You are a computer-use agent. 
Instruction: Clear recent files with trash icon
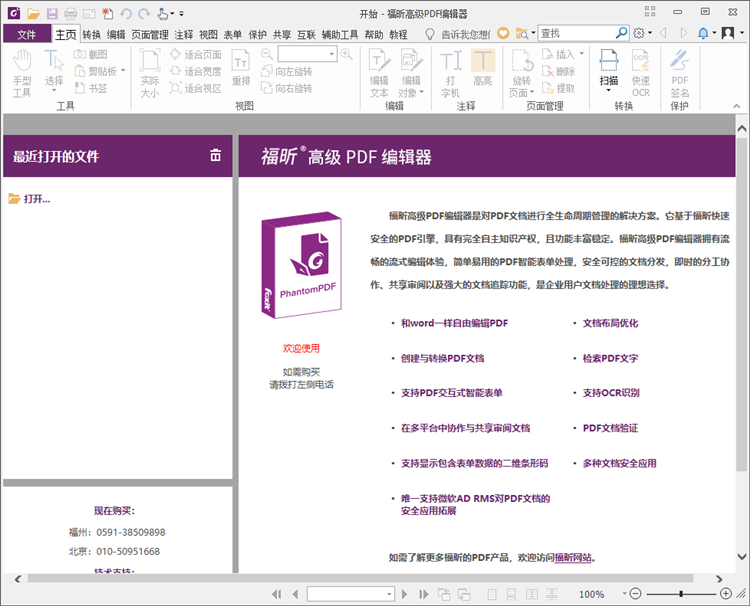click(215, 155)
